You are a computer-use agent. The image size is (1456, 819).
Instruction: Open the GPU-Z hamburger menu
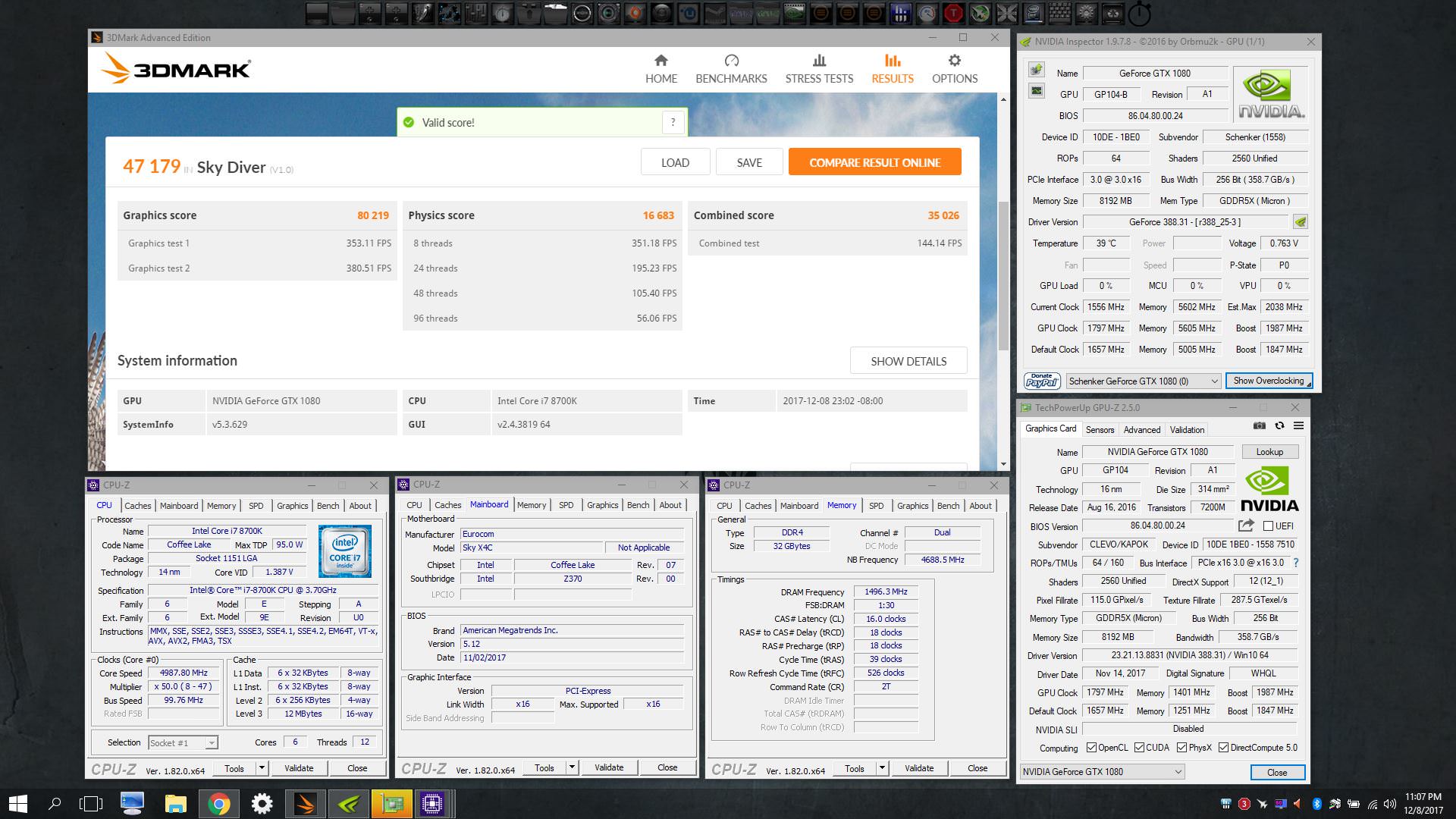coord(1298,426)
